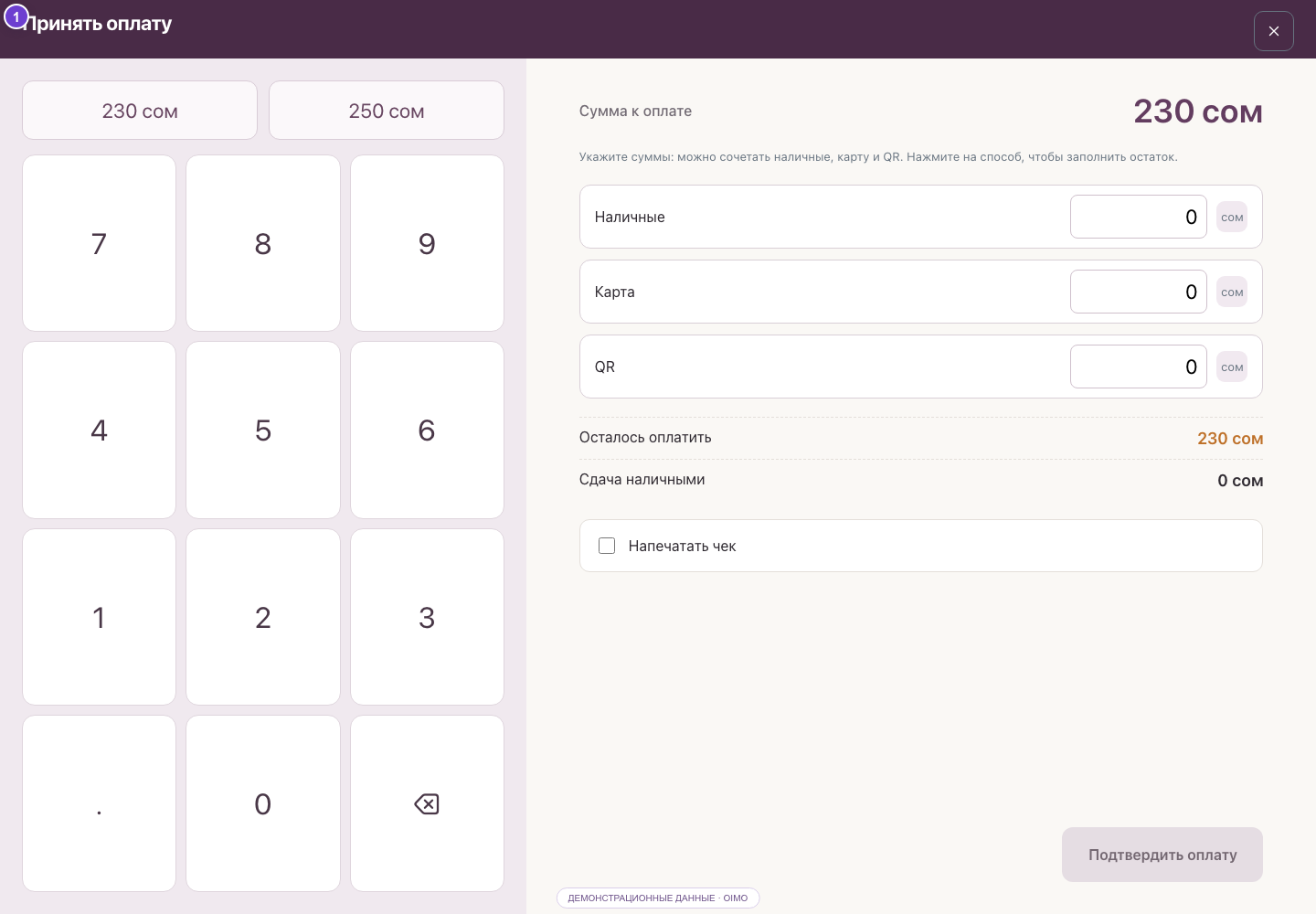Screen dimensions: 1316x914
Task: Tap keypad digit 9
Action: [427, 243]
